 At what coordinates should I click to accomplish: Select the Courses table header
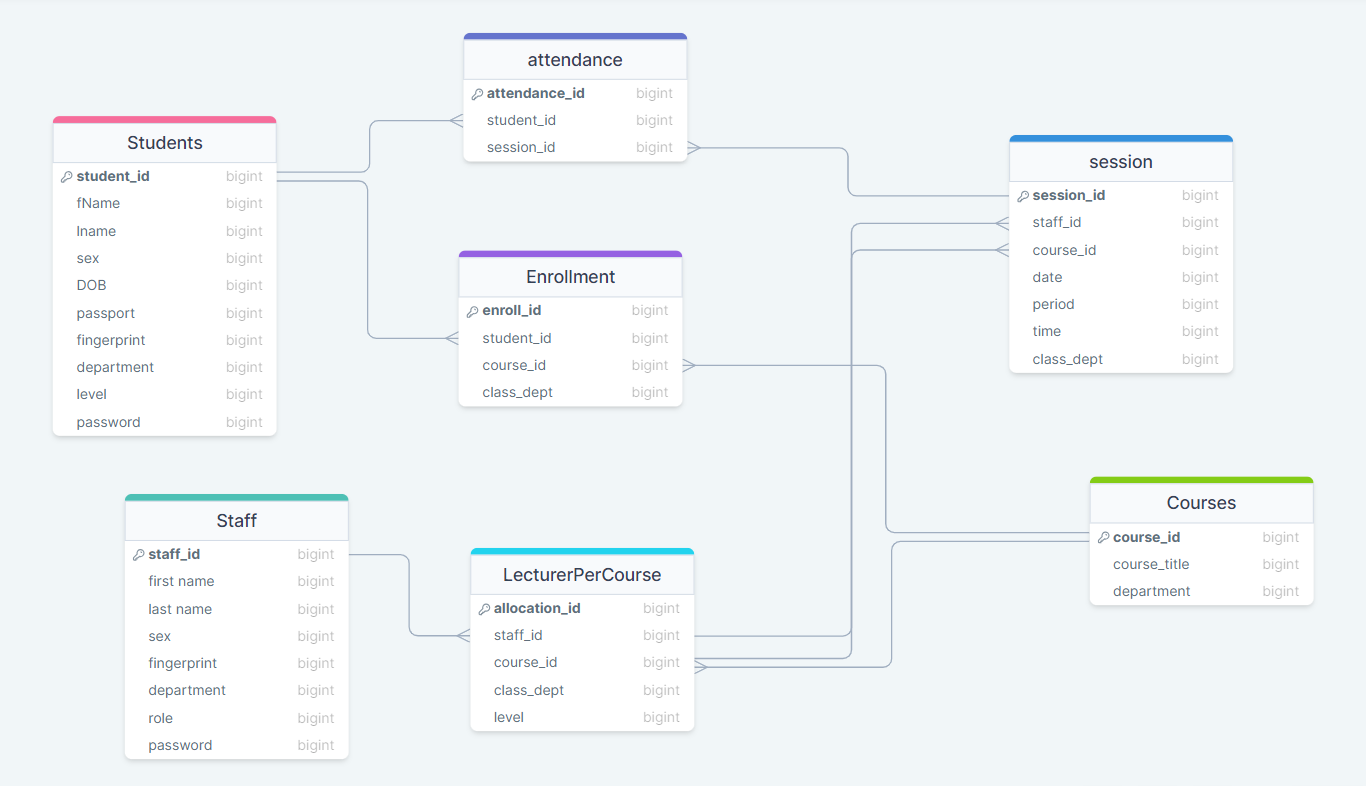coord(1201,503)
